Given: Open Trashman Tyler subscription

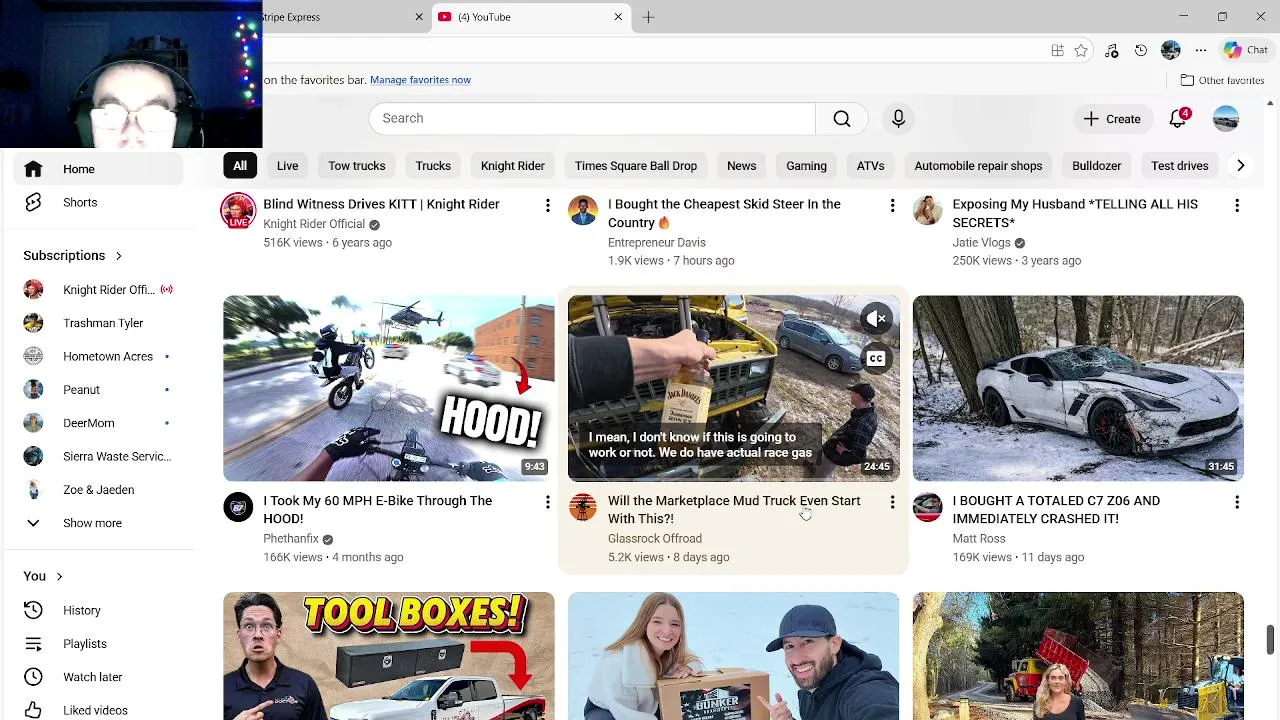Looking at the screenshot, I should (x=98, y=323).
